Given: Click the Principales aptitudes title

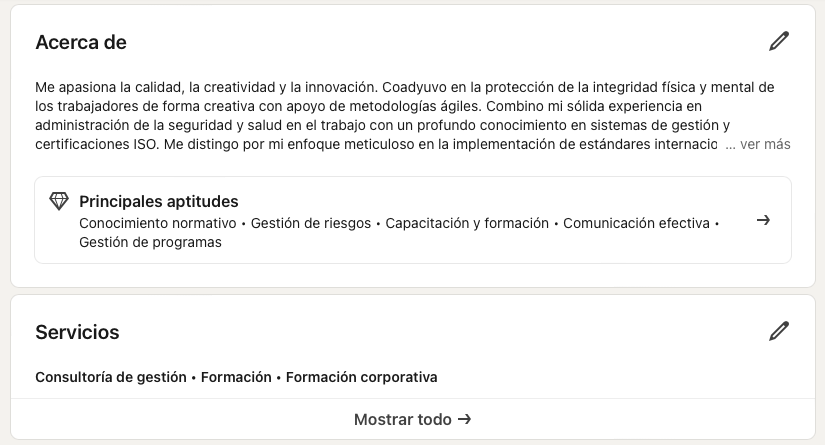Looking at the screenshot, I should [158, 202].
